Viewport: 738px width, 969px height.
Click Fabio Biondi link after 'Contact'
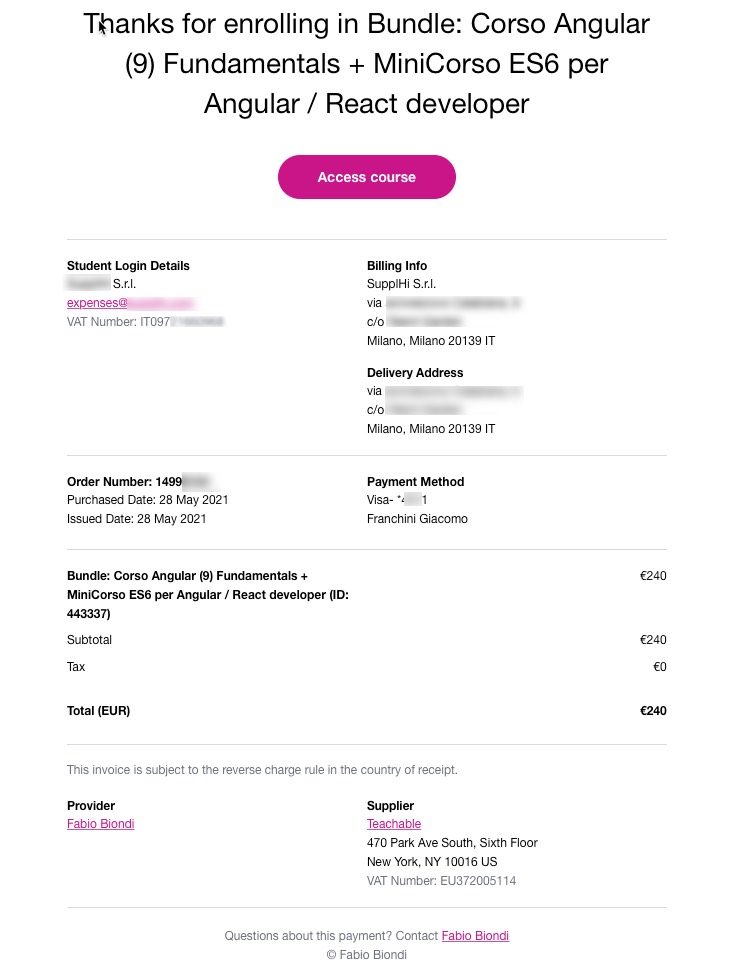point(475,936)
